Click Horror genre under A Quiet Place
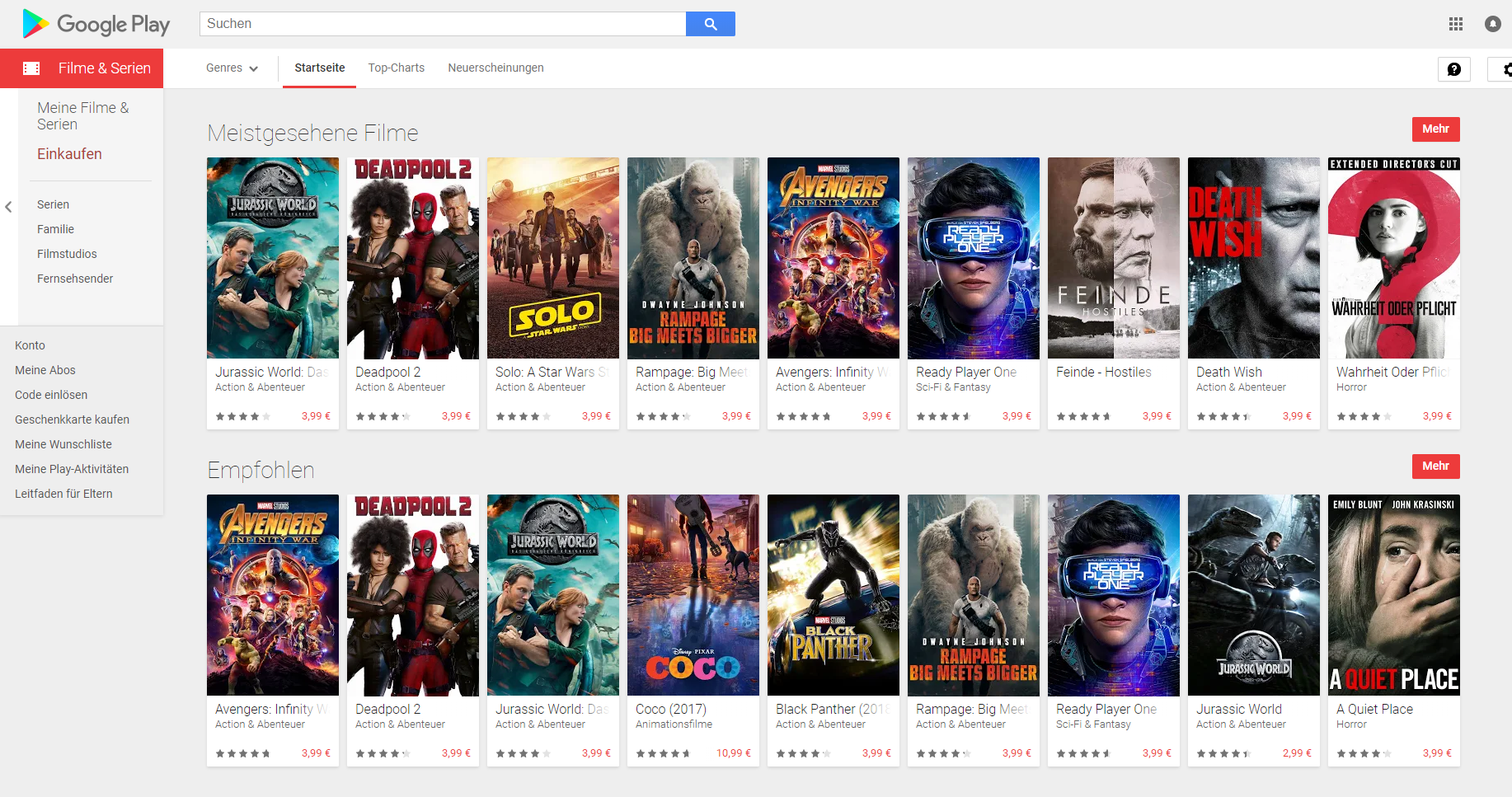This screenshot has width=1512, height=797. pyautogui.click(x=1351, y=724)
